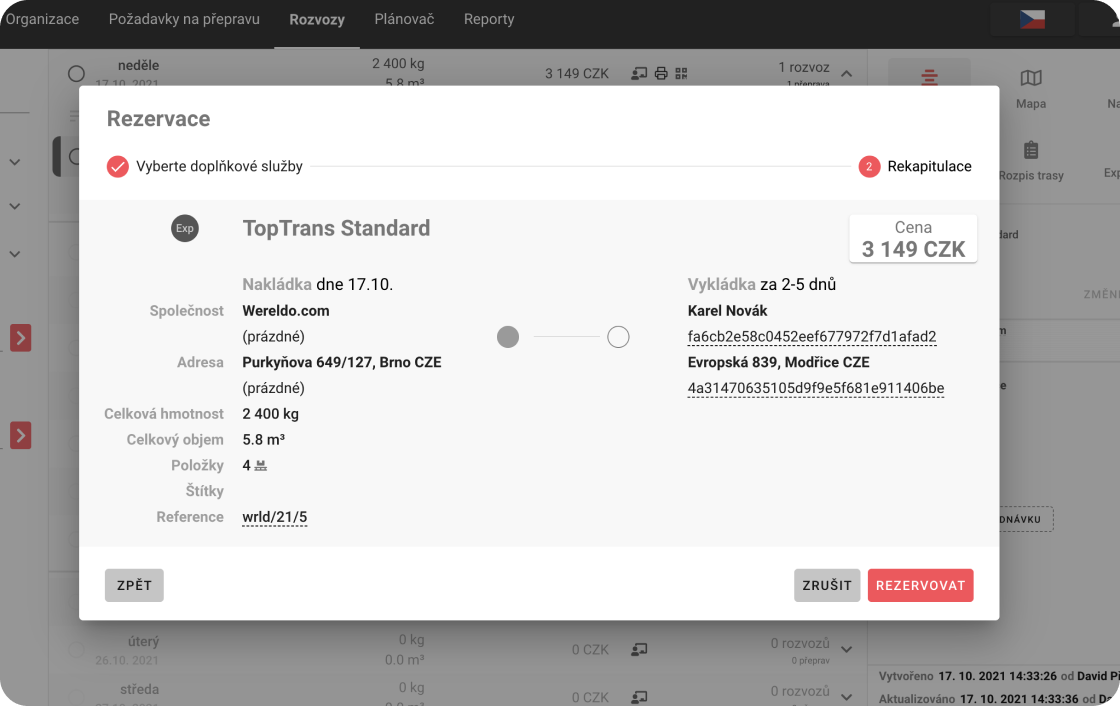The height and width of the screenshot is (706, 1120).
Task: Select the úterý row radio button
Action: [x=76, y=650]
